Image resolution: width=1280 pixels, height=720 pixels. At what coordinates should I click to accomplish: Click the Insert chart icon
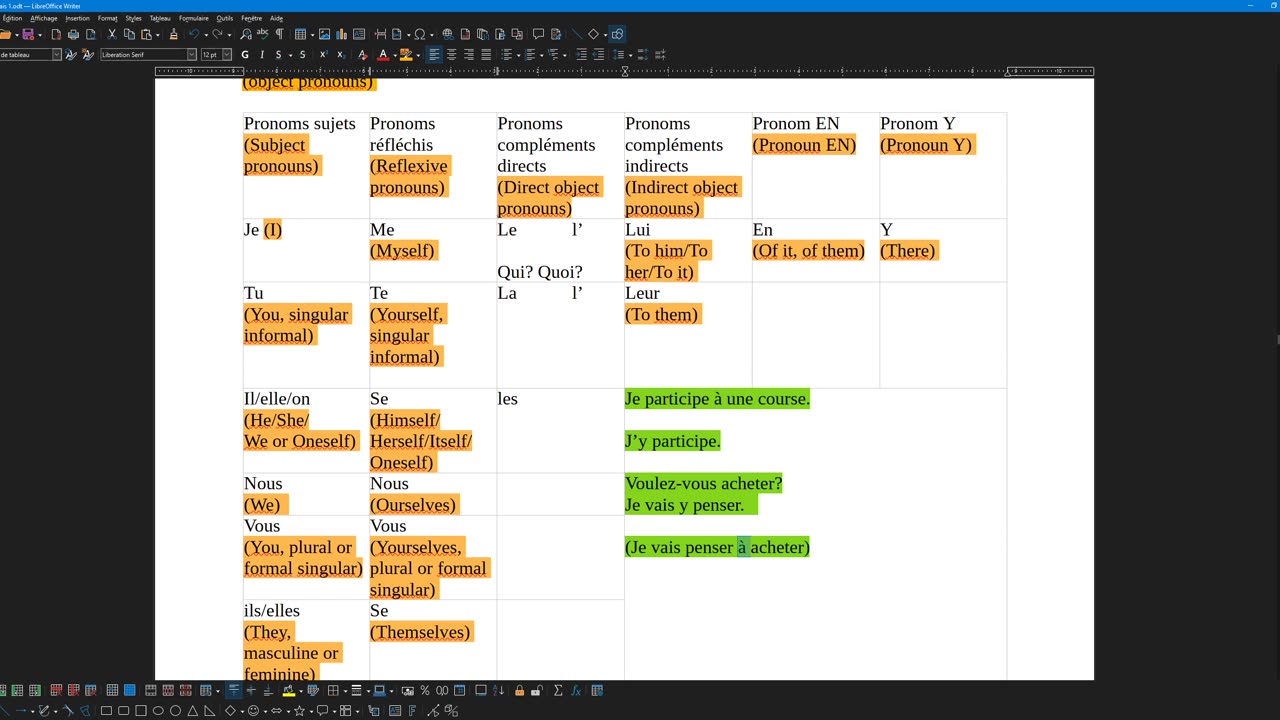pyautogui.click(x=341, y=35)
